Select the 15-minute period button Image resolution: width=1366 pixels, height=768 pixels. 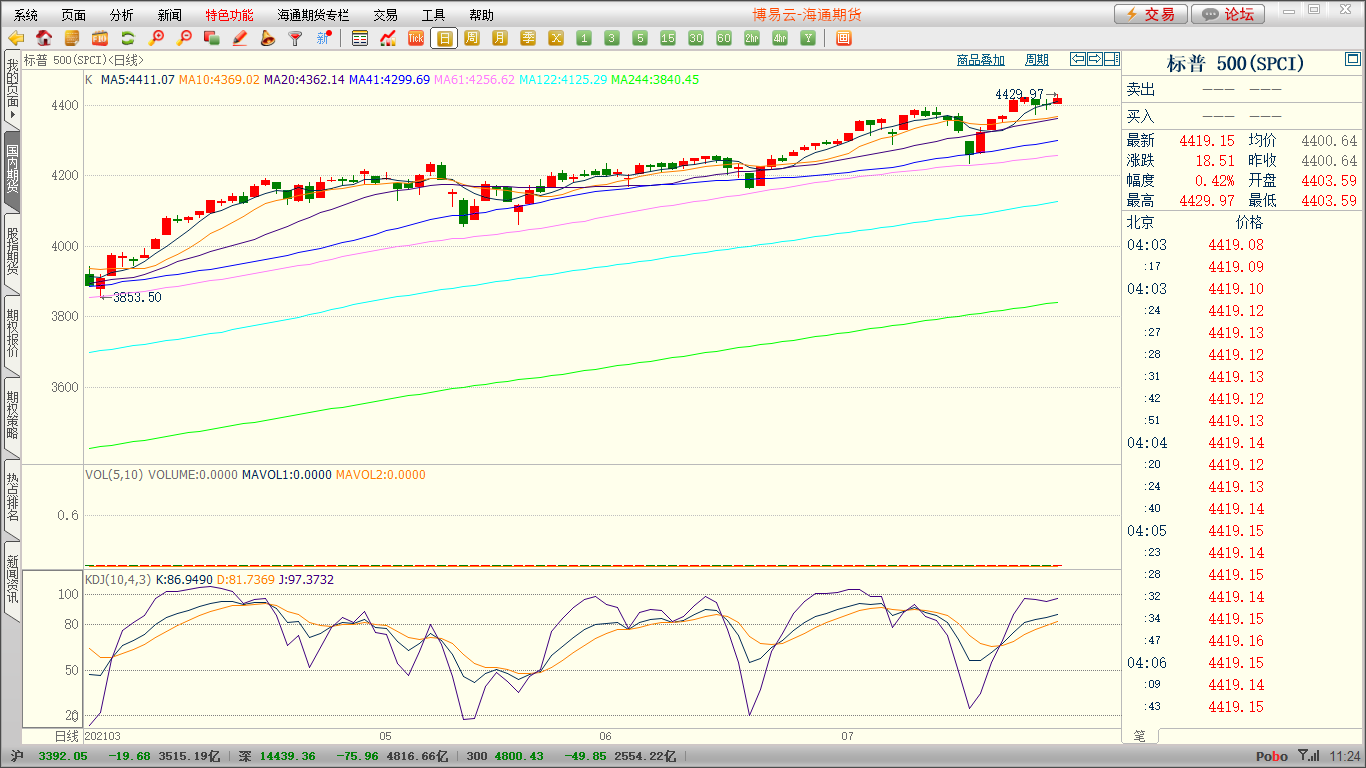(x=668, y=39)
